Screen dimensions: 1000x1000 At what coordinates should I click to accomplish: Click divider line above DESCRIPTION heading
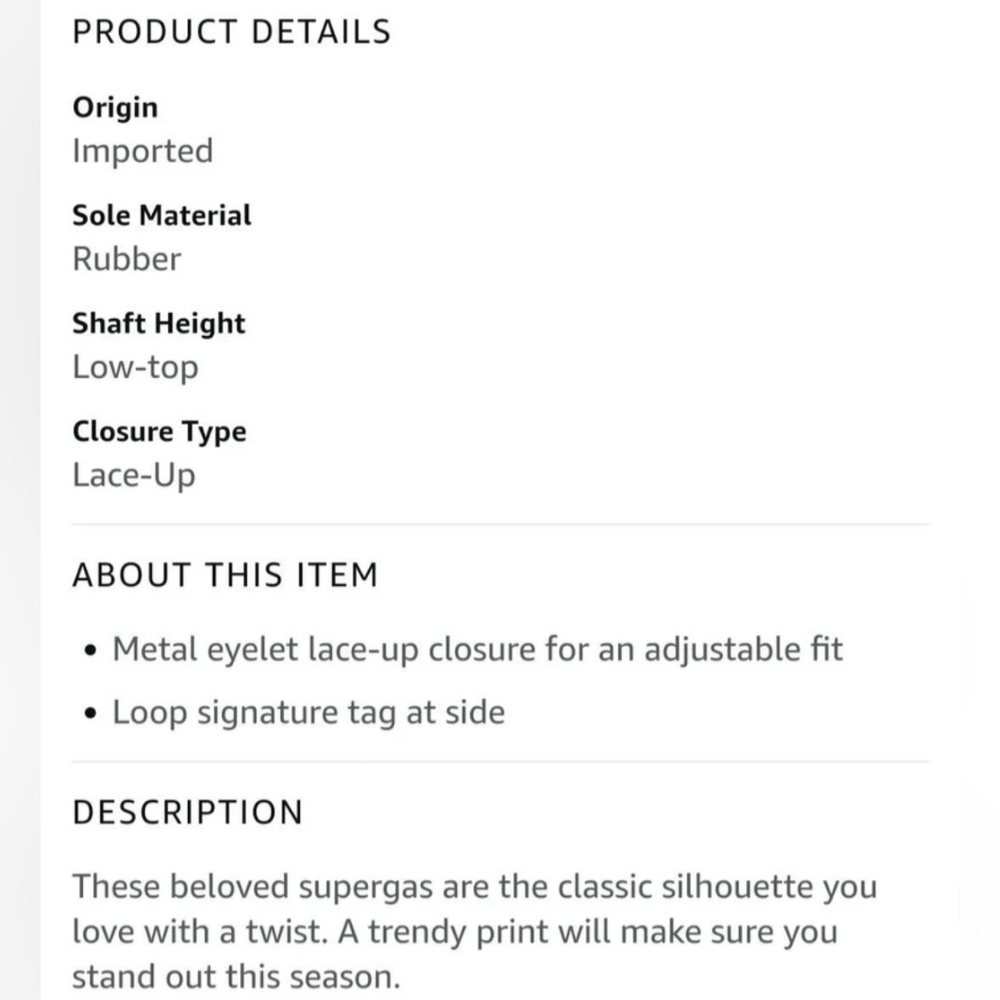(501, 761)
